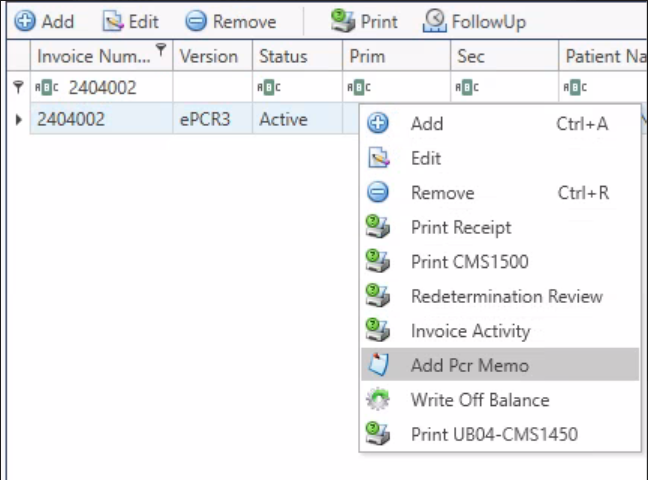Click the Add Pcr Memo notepad icon

[x=378, y=365]
